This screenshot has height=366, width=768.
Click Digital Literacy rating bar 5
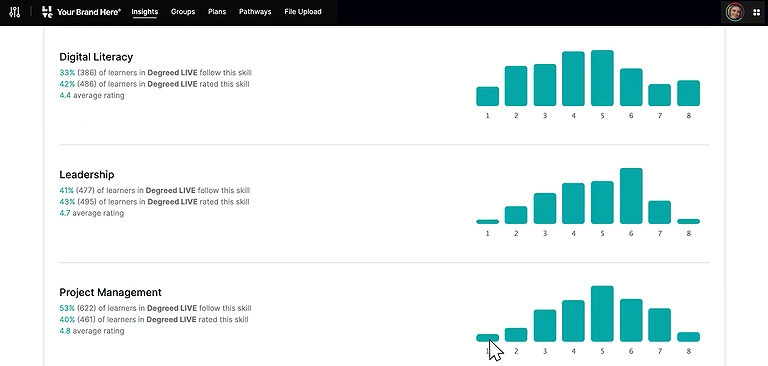click(602, 78)
